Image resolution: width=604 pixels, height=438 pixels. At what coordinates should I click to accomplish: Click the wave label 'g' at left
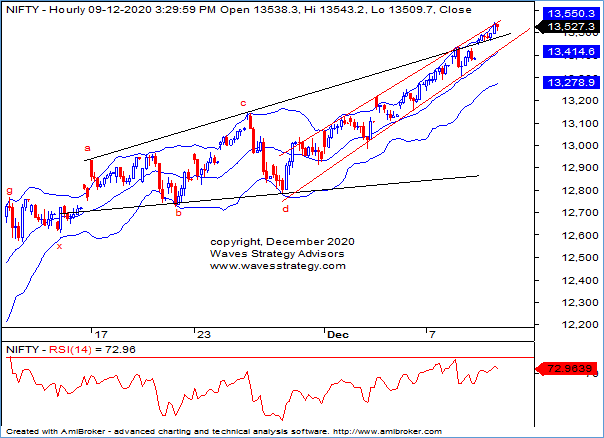point(9,190)
